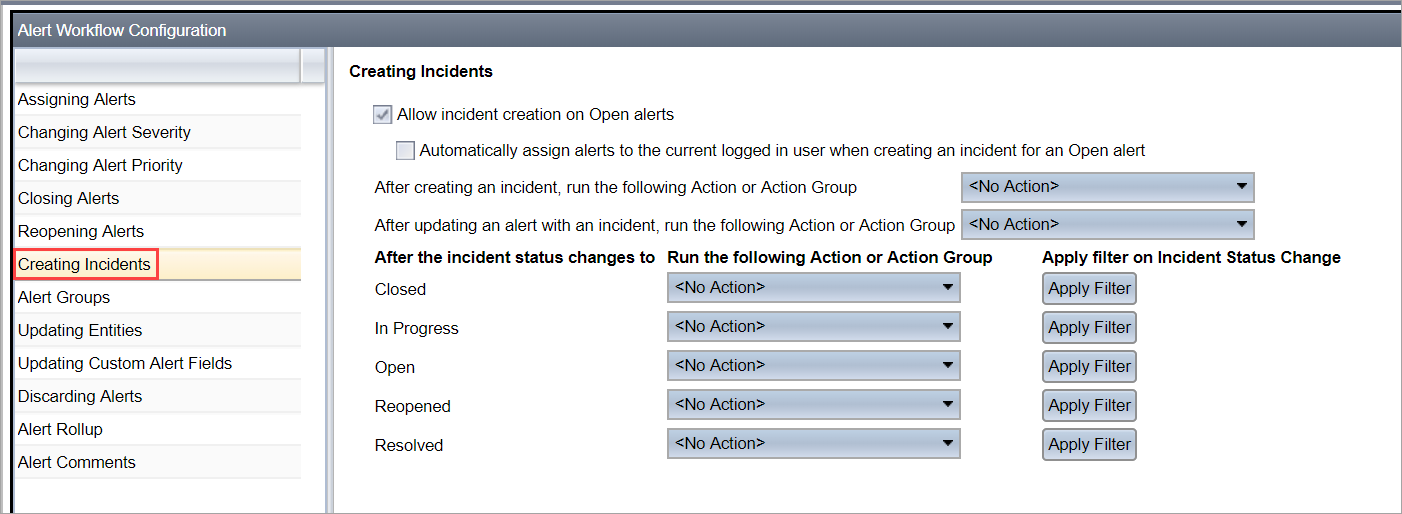
Task: Enable automatically assign alerts to logged in user
Action: (x=405, y=151)
